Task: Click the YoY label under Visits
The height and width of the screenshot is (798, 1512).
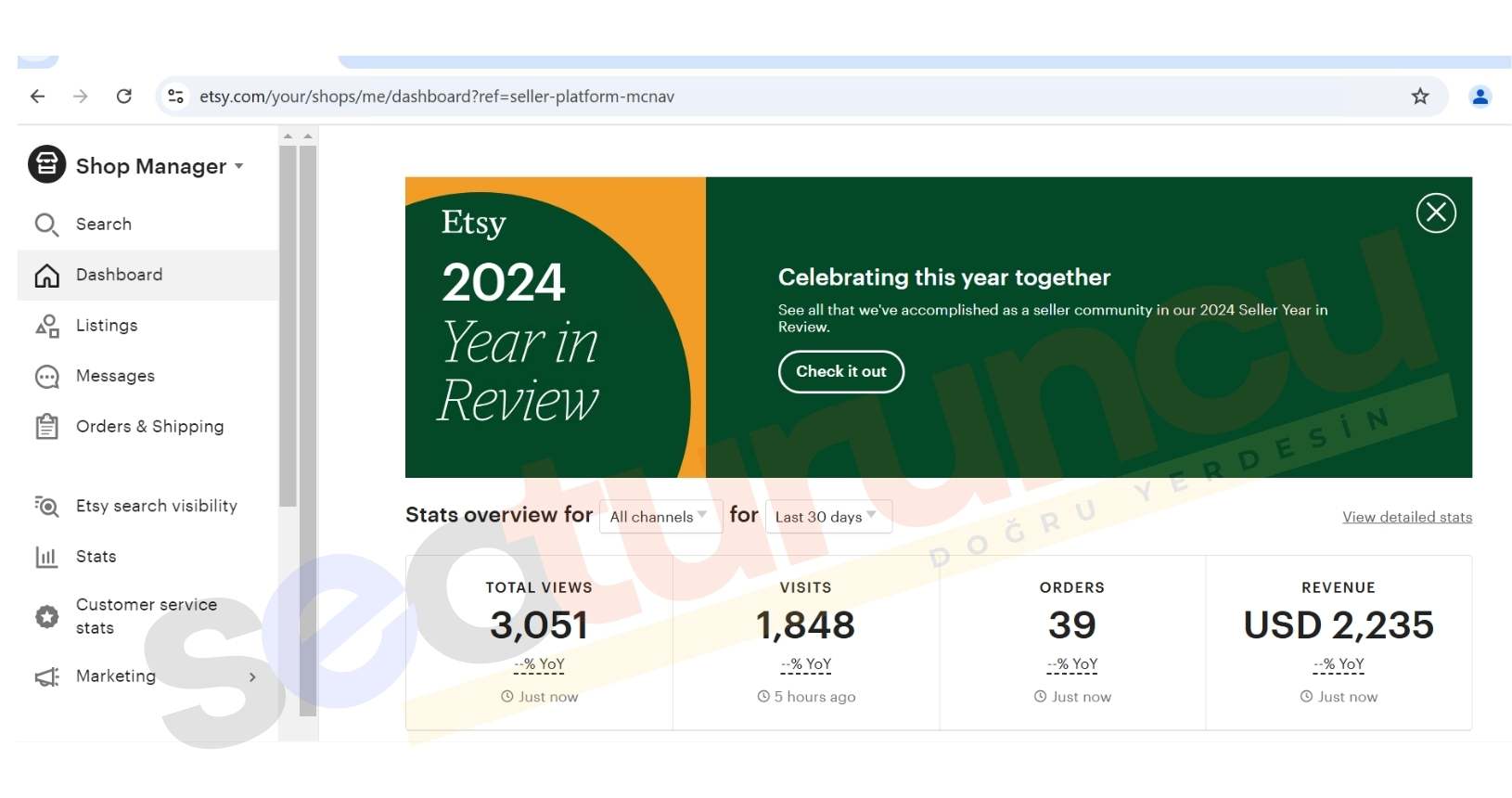Action: 806,664
